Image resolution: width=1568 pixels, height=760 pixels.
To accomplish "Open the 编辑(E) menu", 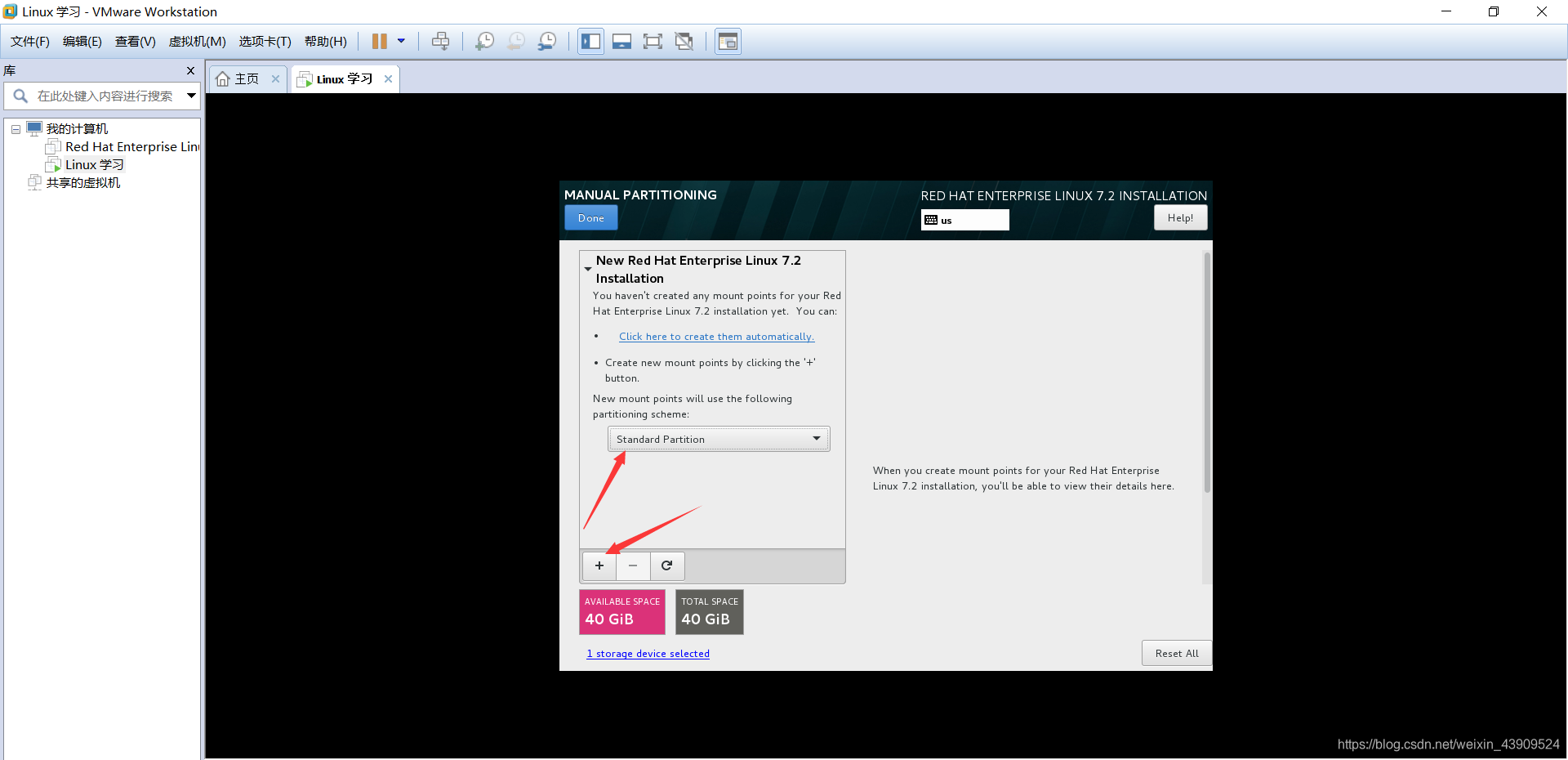I will pyautogui.click(x=82, y=42).
